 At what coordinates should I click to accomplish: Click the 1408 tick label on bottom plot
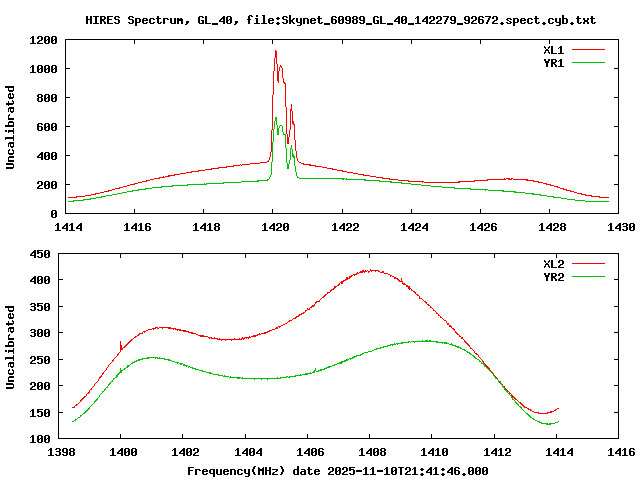point(371,453)
